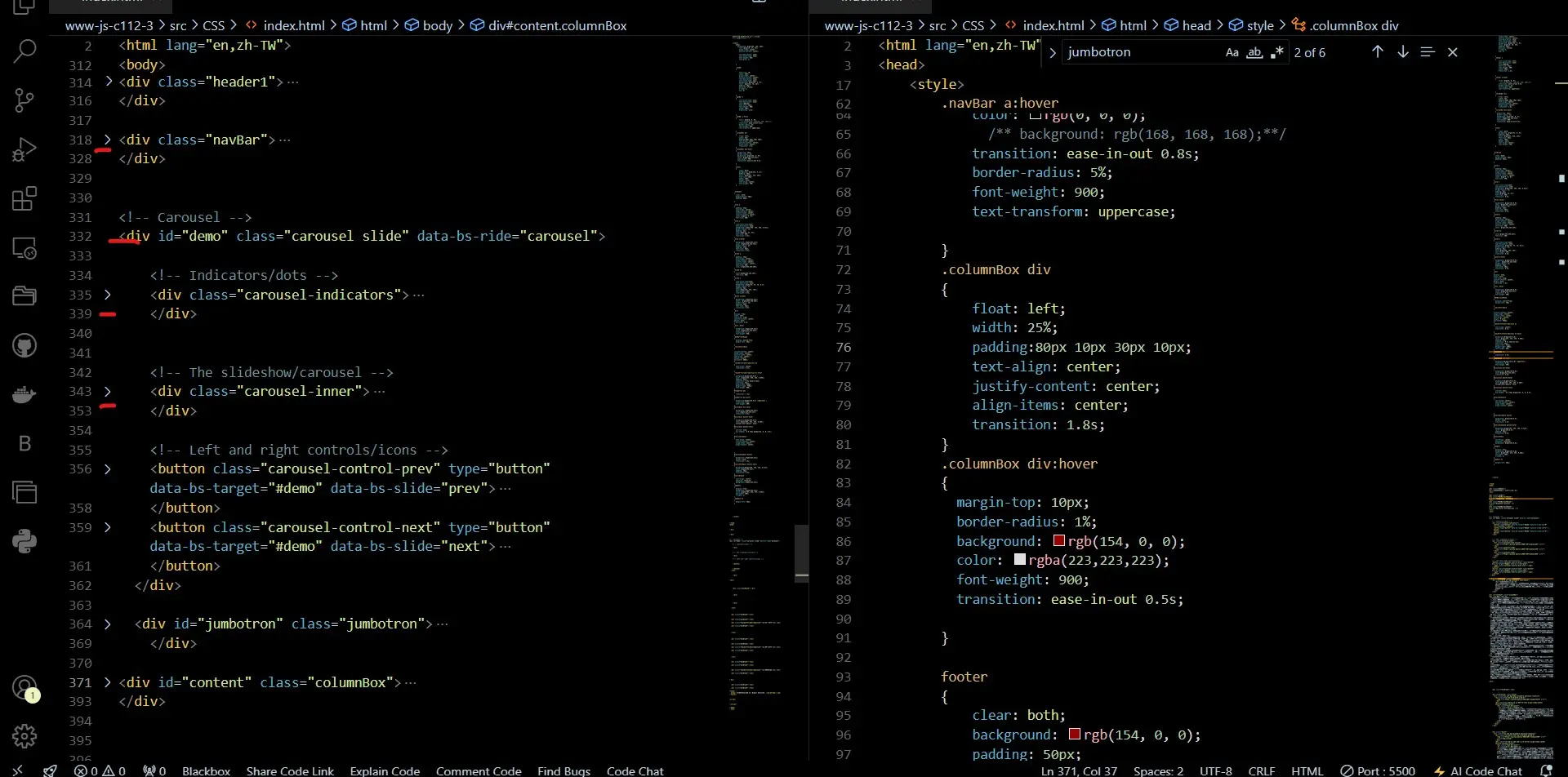The width and height of the screenshot is (1568, 777).
Task: Open the Python extension sidebar icon
Action: (24, 541)
